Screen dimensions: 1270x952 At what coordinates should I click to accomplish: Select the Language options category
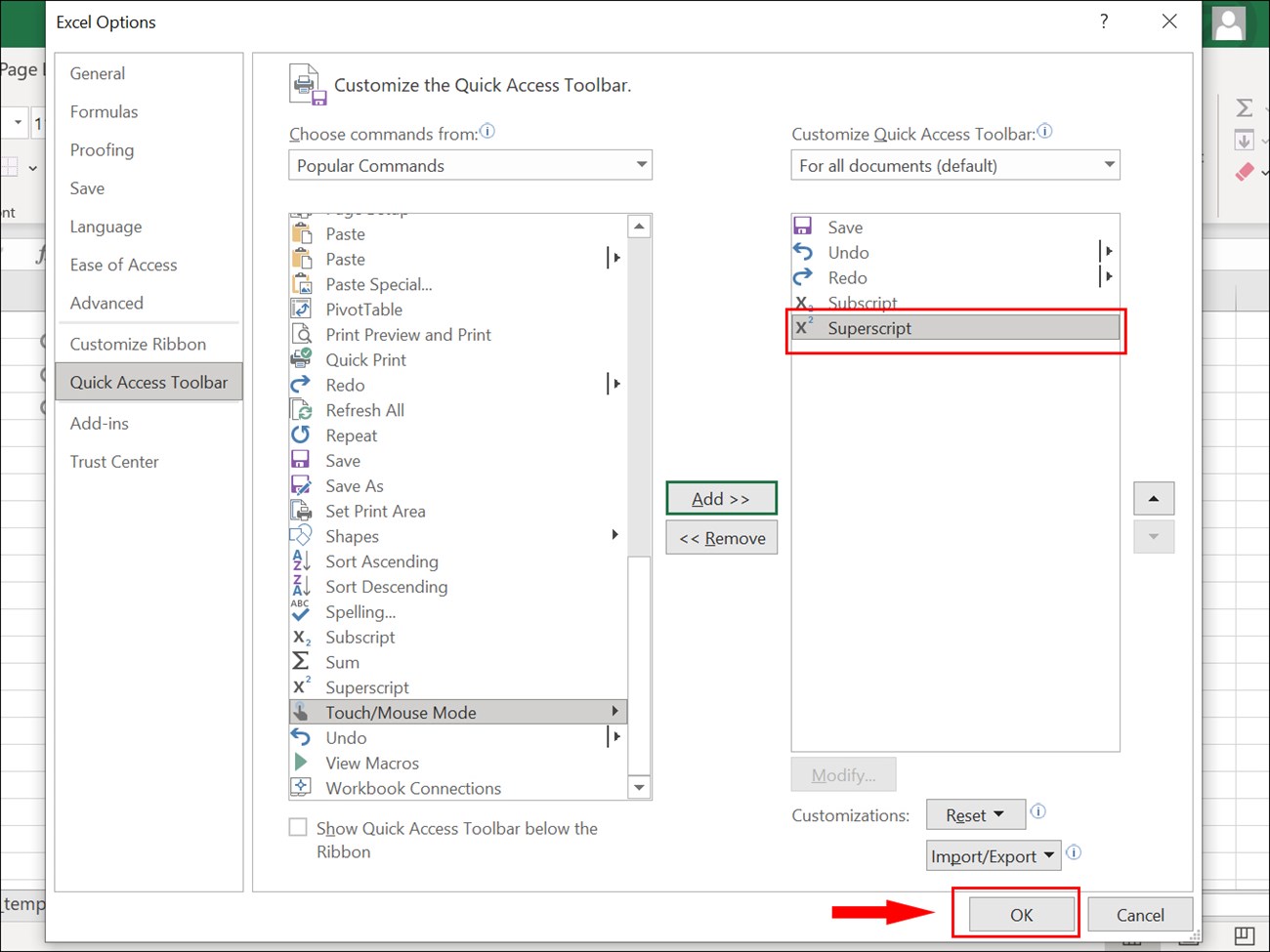coord(148,227)
